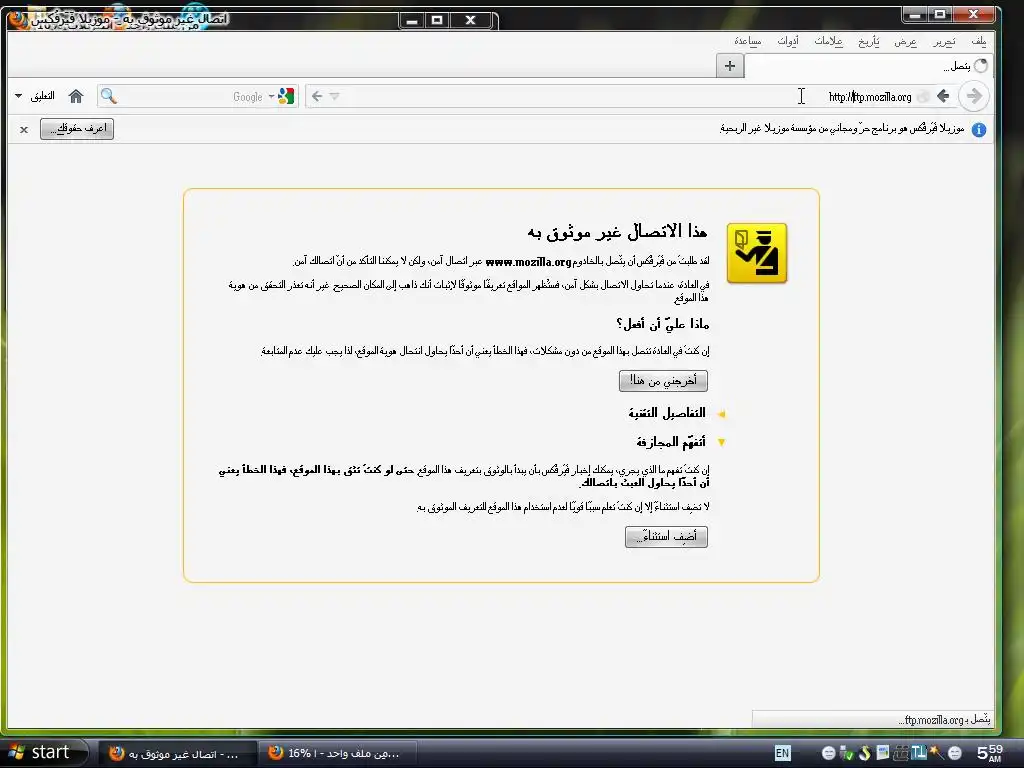The image size is (1024, 768).
Task: Click the أضف استثناء button
Action: 666,537
